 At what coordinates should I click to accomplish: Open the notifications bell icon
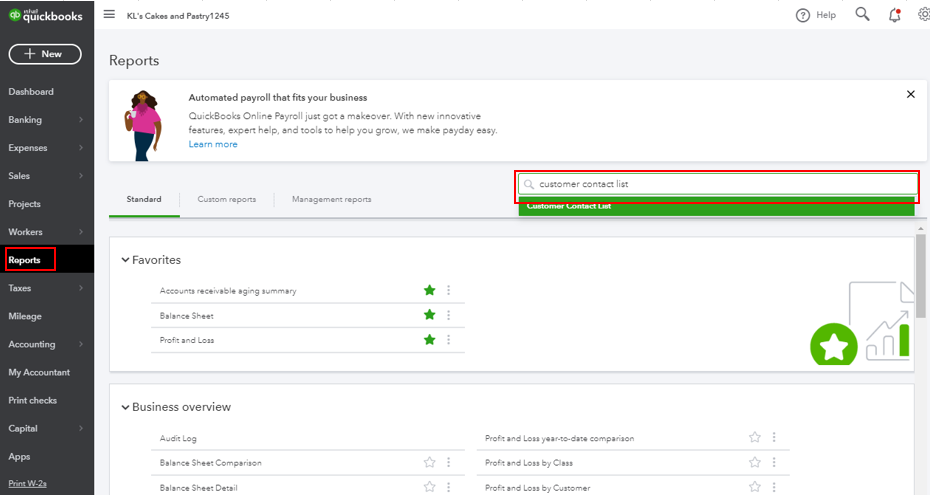894,15
